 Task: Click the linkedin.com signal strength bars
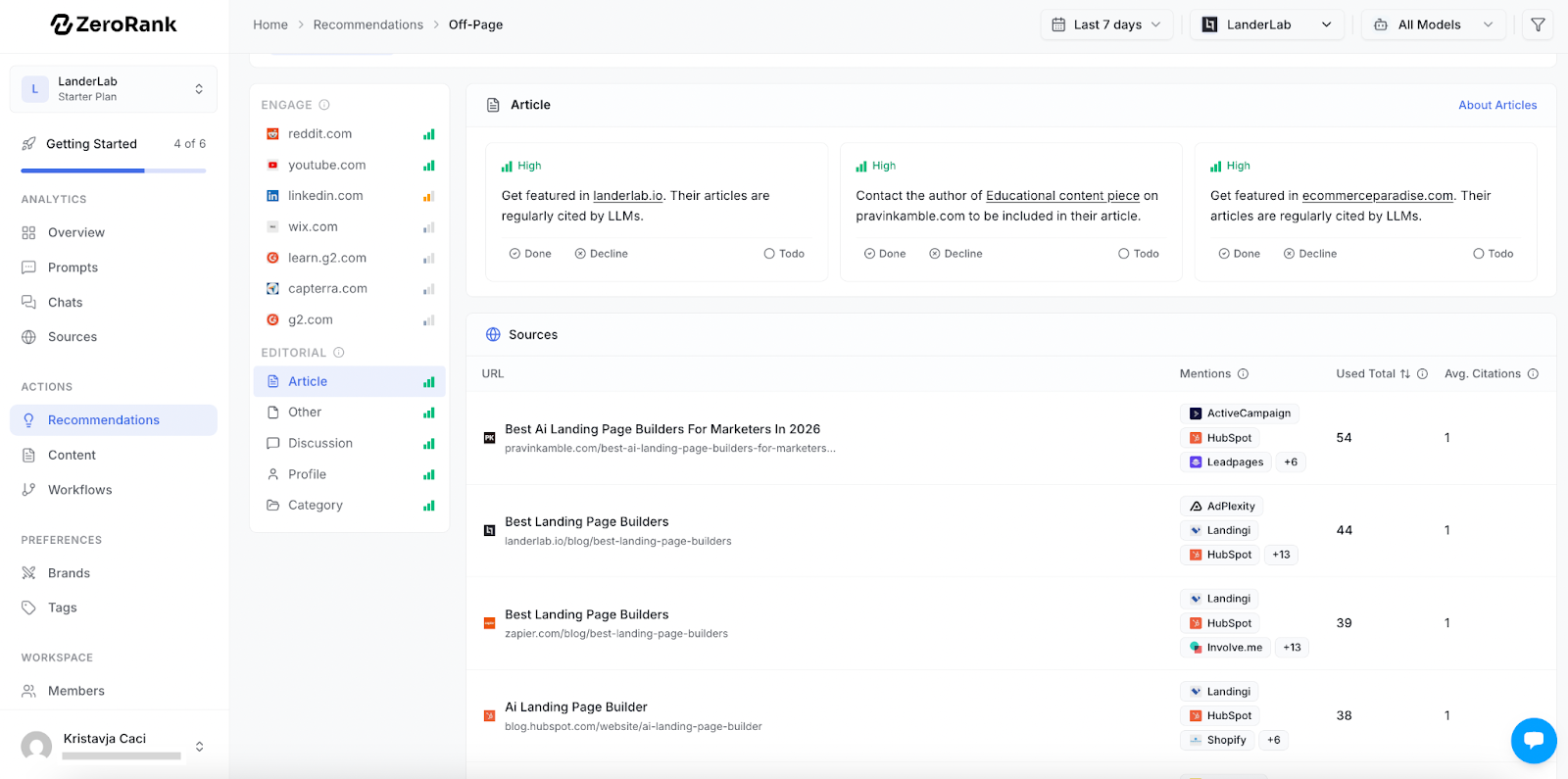tap(429, 196)
